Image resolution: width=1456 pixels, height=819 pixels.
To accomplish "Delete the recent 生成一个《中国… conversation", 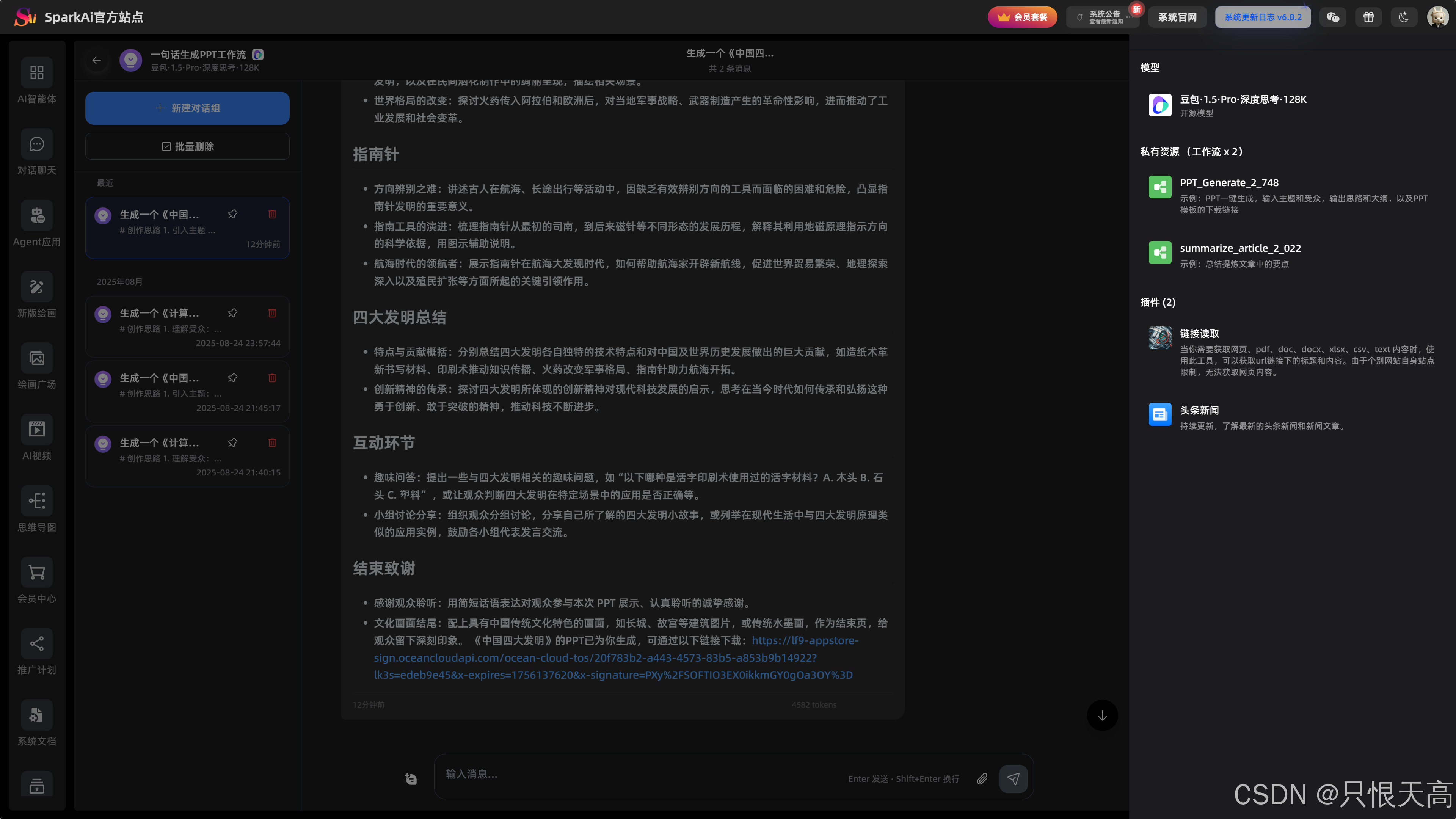I will point(272,213).
